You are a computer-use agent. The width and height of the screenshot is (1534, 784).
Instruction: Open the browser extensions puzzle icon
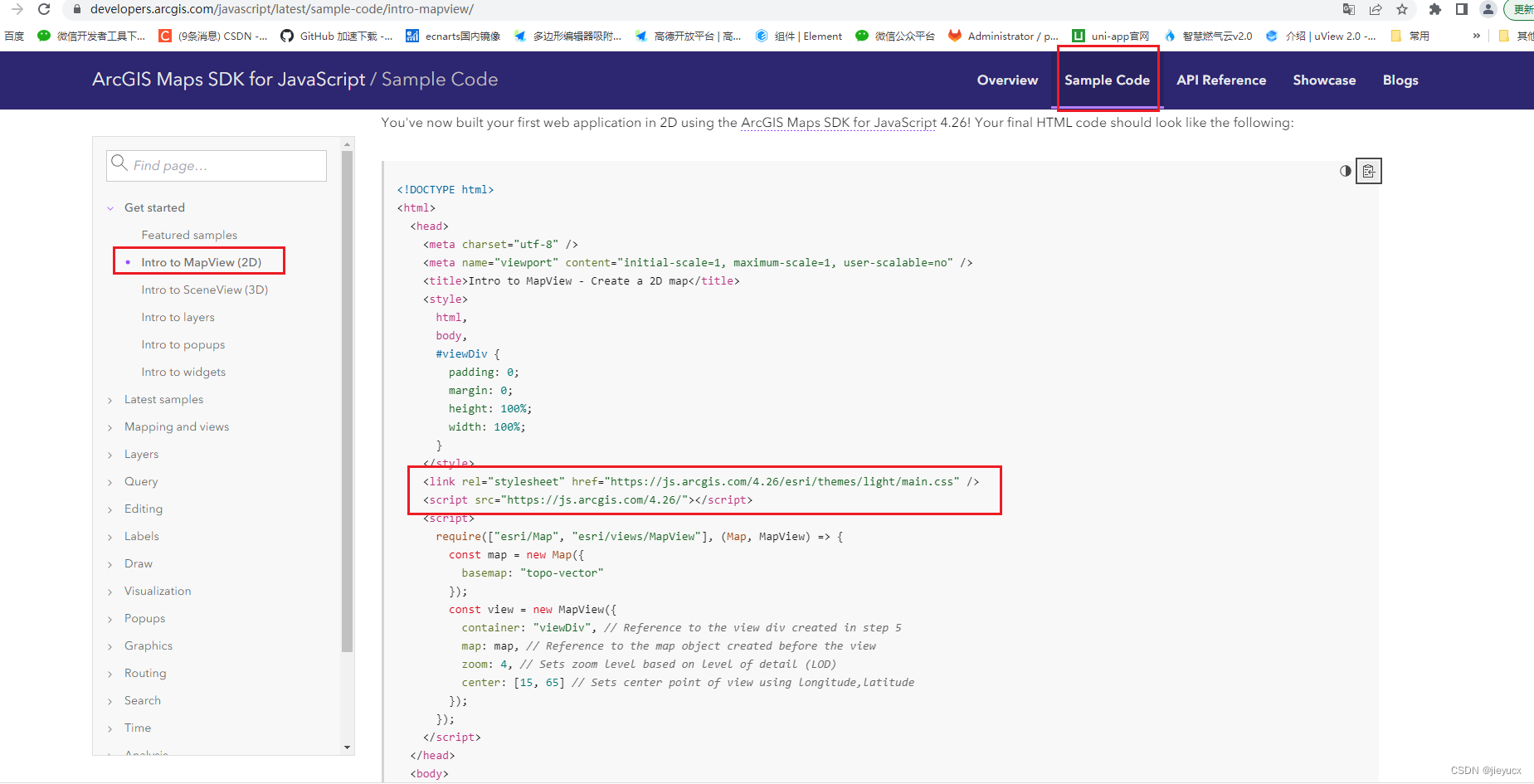tap(1435, 9)
